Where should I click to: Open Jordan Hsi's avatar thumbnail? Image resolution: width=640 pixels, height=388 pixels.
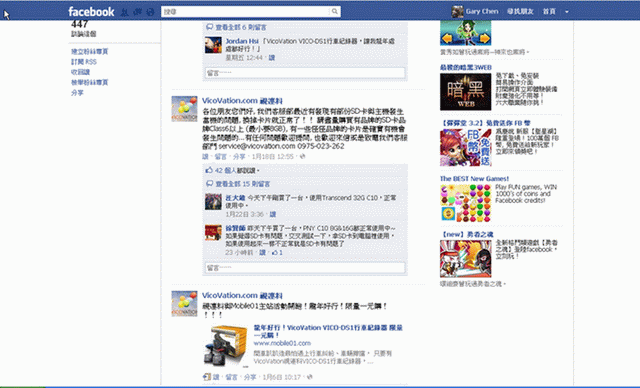[213, 45]
